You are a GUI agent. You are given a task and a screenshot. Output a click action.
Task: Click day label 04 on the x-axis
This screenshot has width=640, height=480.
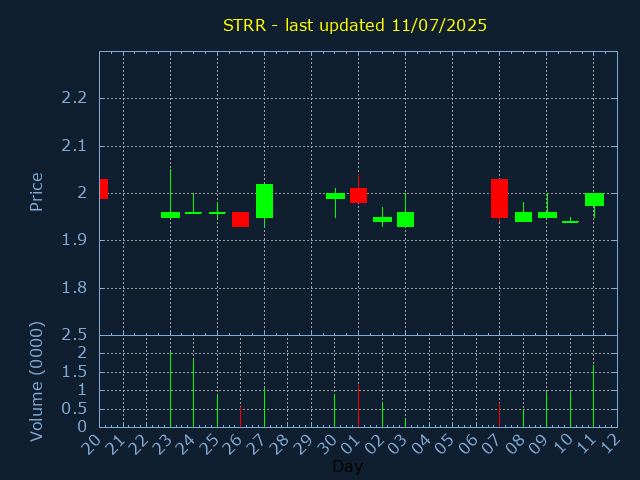coord(421,444)
